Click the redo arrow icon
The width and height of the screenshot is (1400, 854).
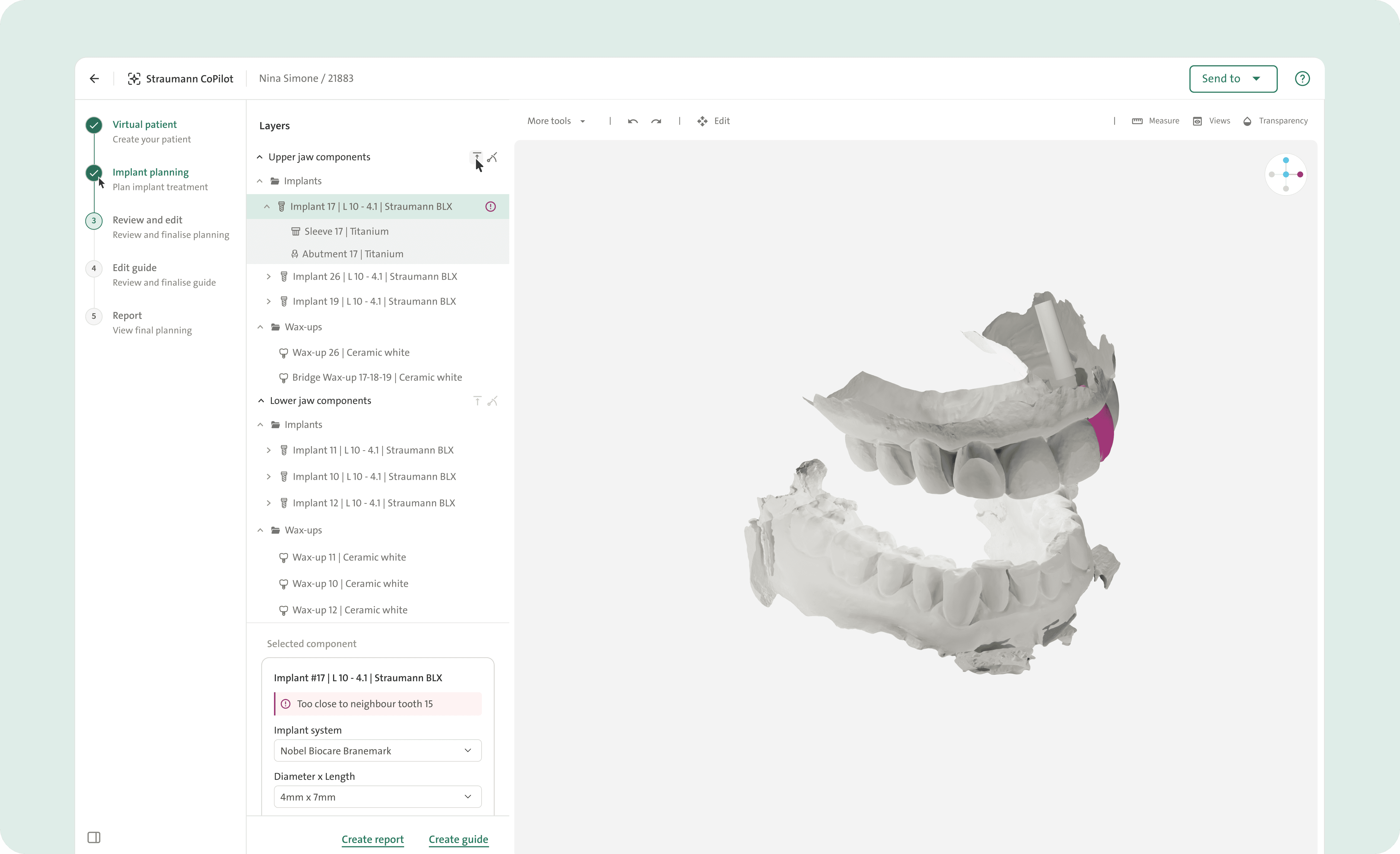[656, 121]
